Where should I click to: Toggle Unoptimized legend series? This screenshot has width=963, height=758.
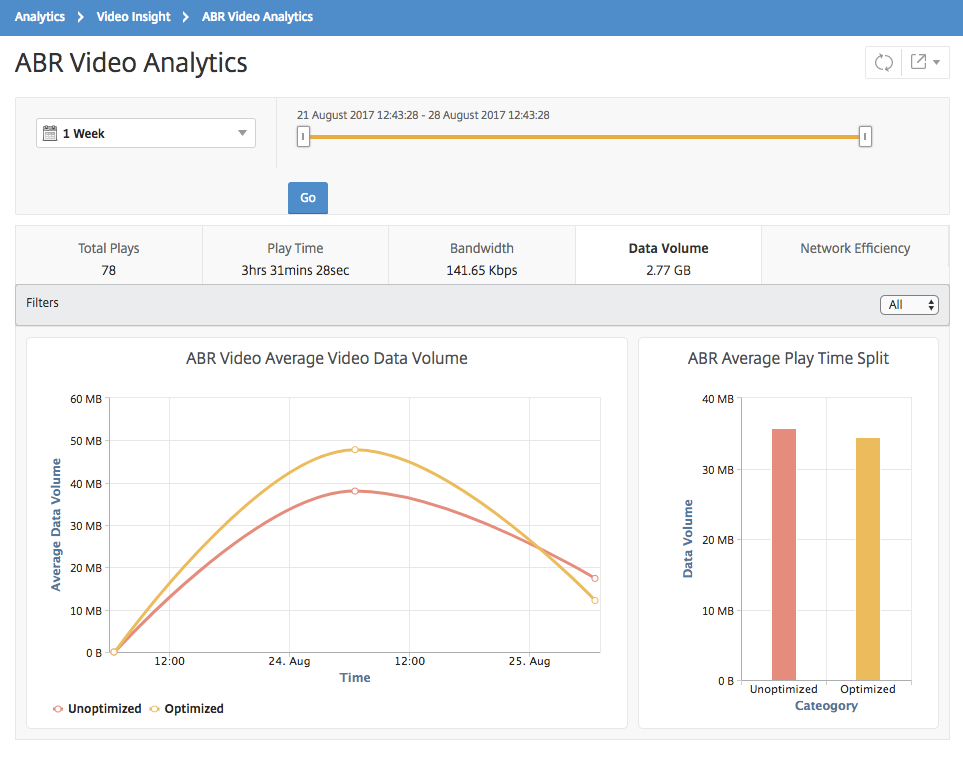click(97, 708)
